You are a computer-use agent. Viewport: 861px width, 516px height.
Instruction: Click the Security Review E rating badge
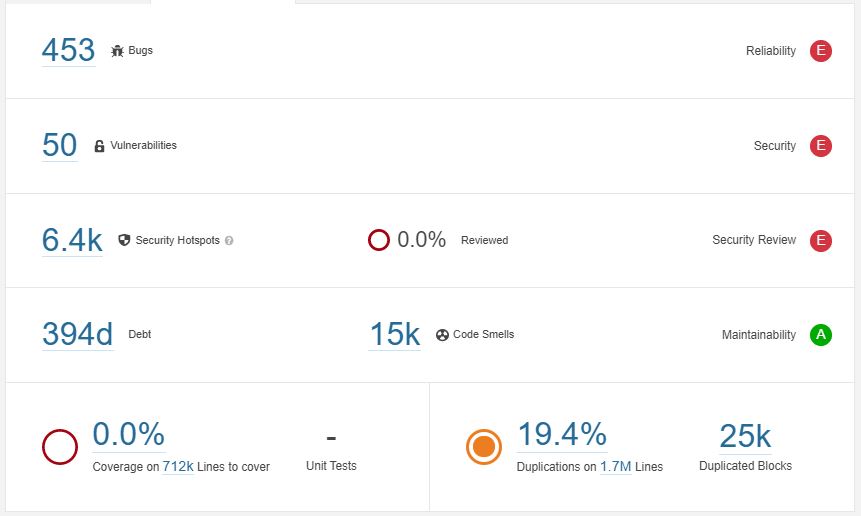pyautogui.click(x=821, y=240)
